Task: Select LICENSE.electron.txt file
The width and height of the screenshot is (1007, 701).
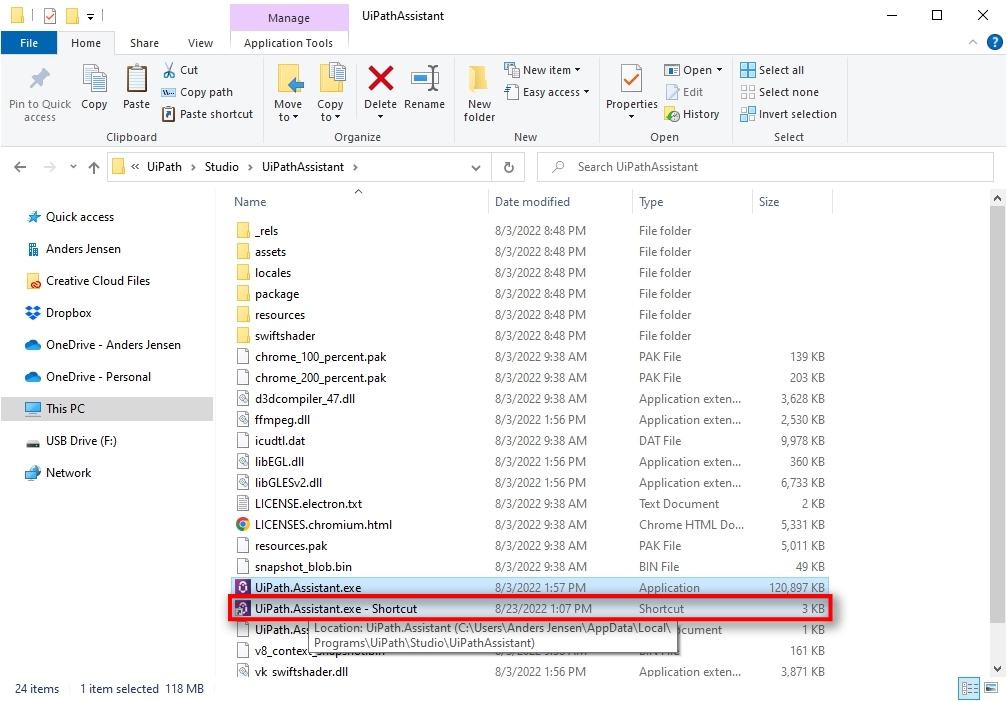Action: [x=530, y=504]
